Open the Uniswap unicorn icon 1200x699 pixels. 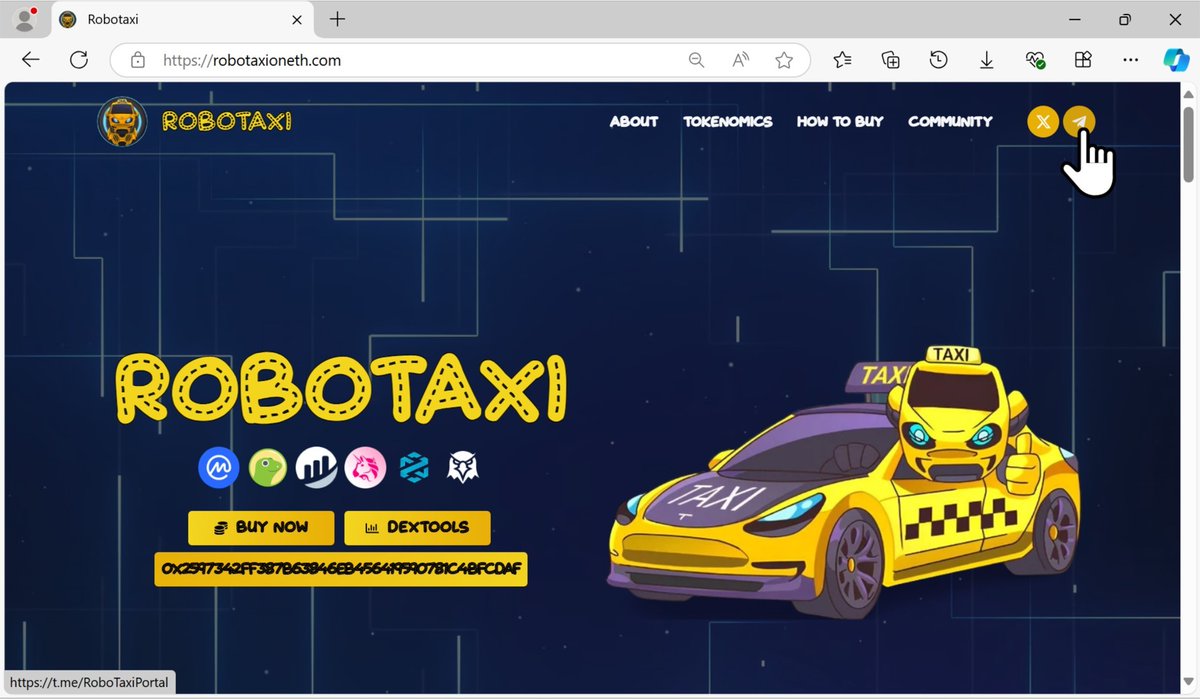366,467
